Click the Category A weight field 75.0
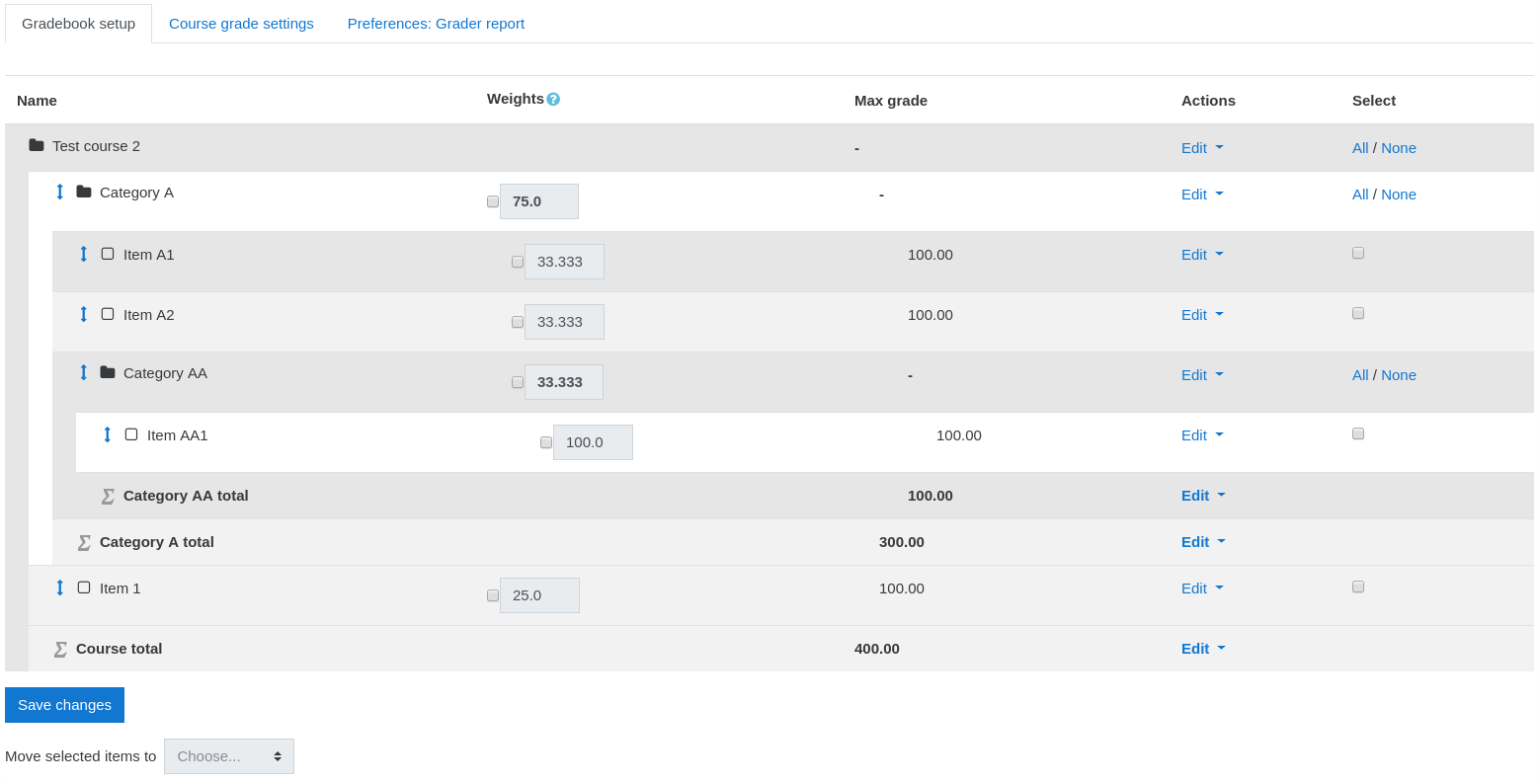 pyautogui.click(x=539, y=201)
